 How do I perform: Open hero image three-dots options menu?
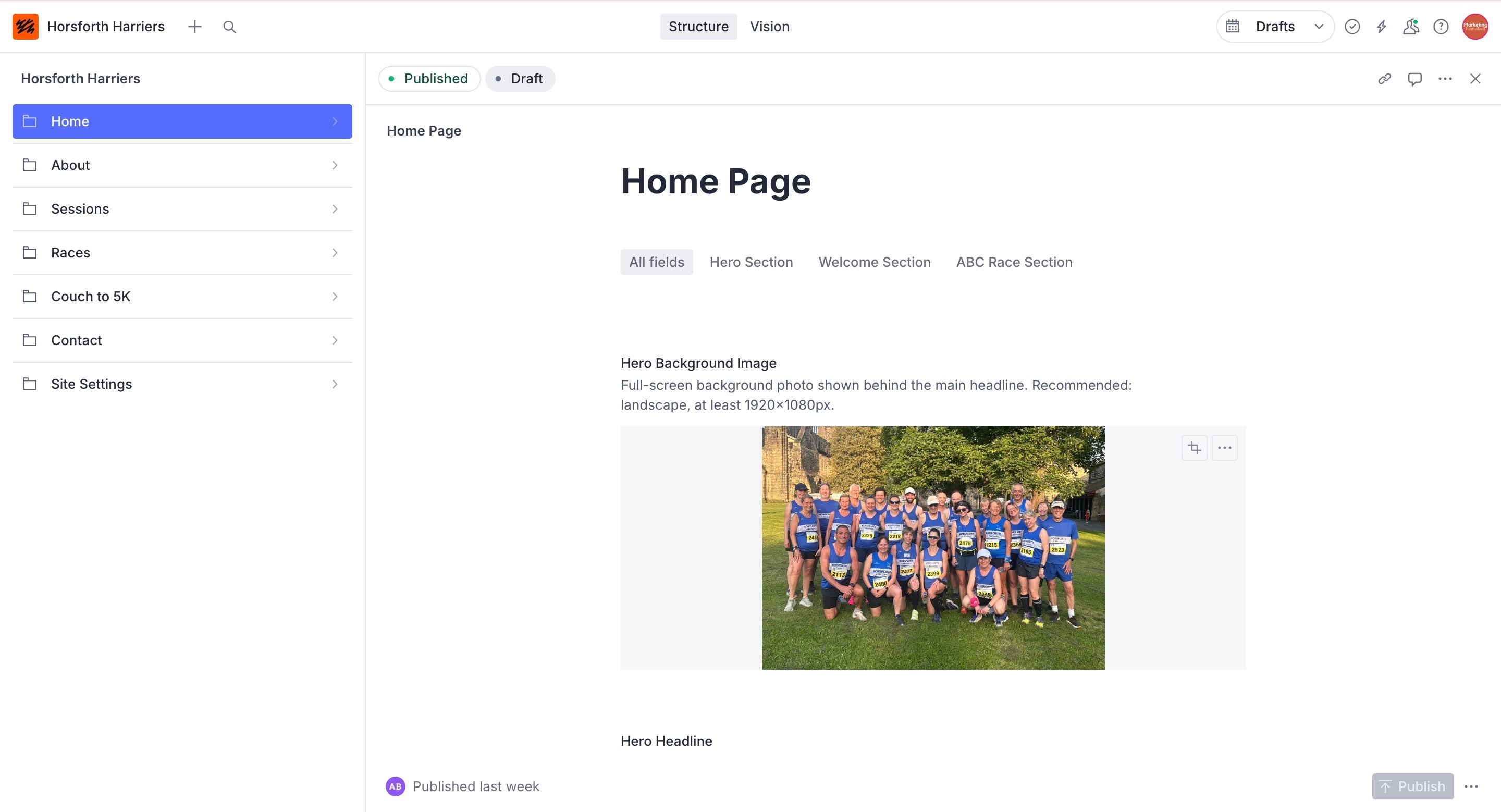pyautogui.click(x=1225, y=448)
